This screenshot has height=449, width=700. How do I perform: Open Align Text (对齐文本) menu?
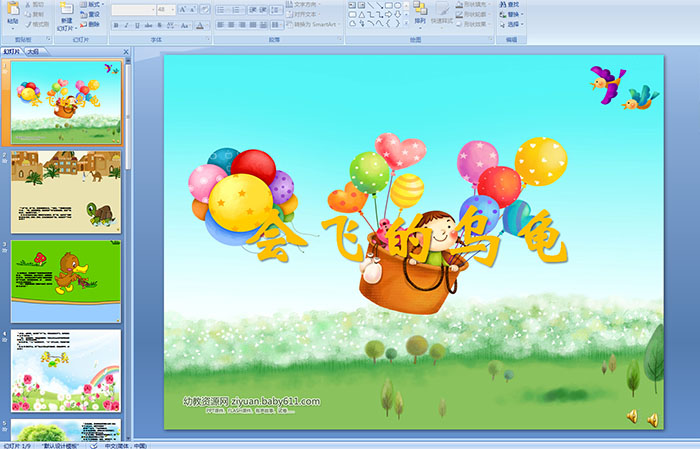tap(304, 14)
